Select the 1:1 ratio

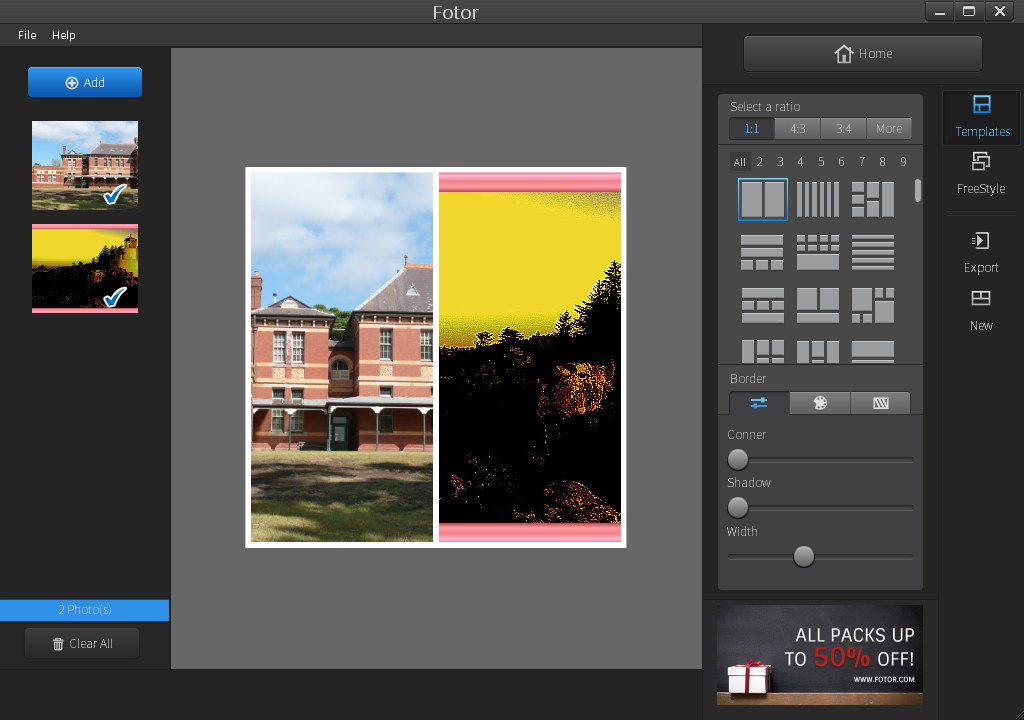tap(752, 129)
